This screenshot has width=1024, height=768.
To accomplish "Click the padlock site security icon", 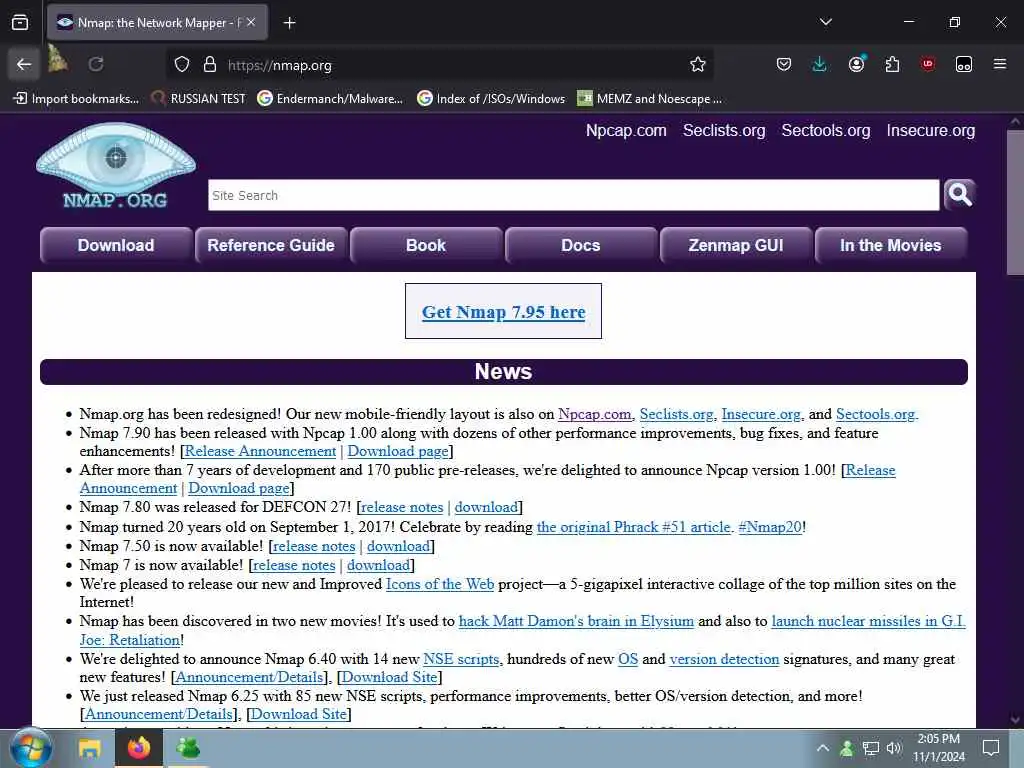I will 210,65.
